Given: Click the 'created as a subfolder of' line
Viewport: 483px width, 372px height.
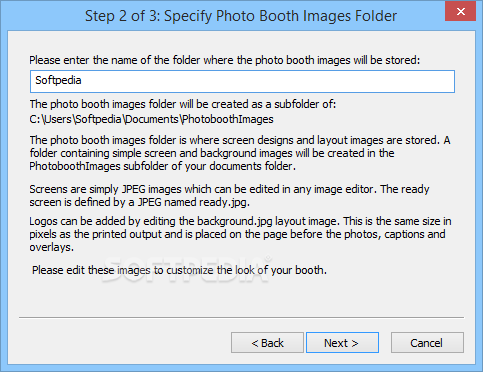Looking at the screenshot, I should pyautogui.click(x=183, y=104).
